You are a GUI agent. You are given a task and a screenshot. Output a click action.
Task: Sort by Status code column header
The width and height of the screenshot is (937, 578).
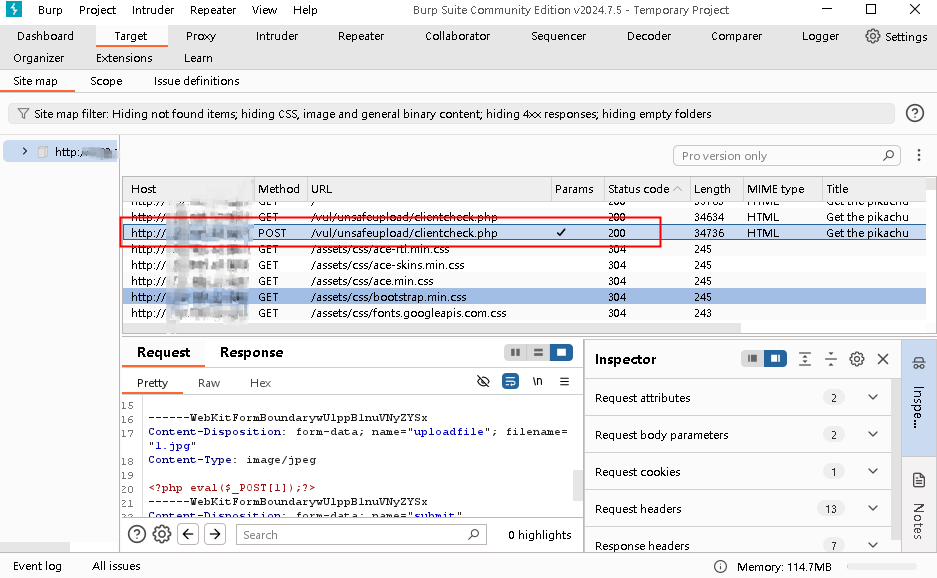pos(647,189)
